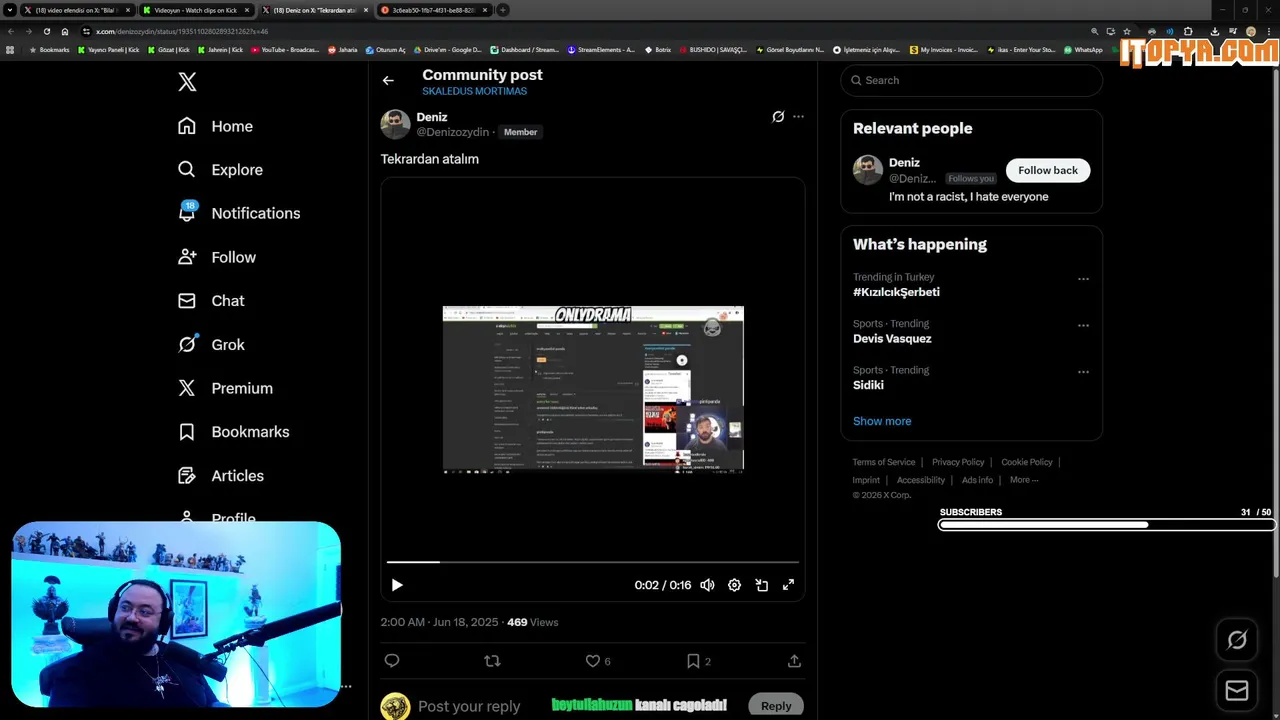
Task: Click the X search box
Action: (x=972, y=80)
